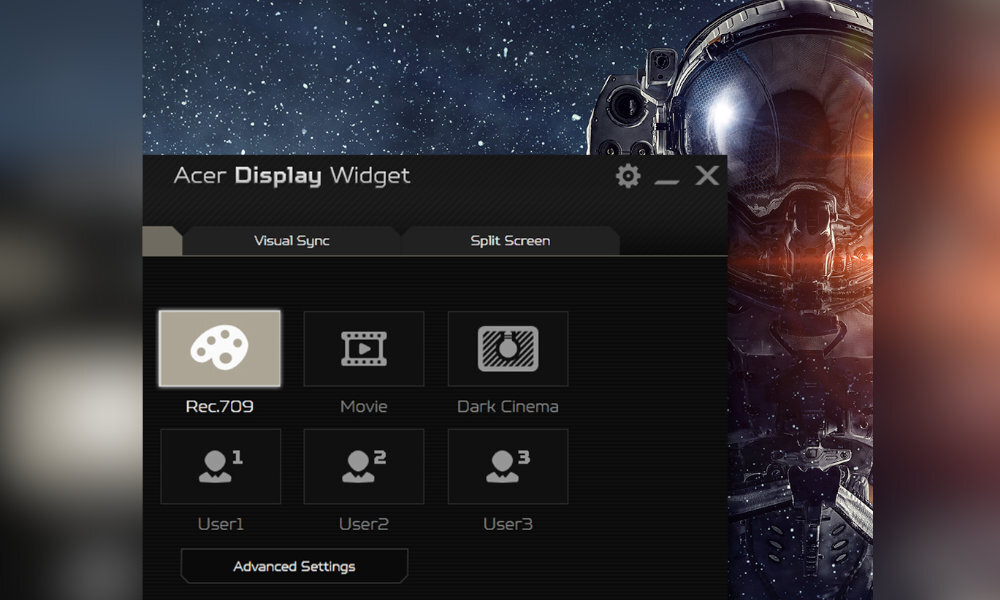Activate the Dark Cinema mode icon
This screenshot has height=600, width=1000.
[508, 348]
